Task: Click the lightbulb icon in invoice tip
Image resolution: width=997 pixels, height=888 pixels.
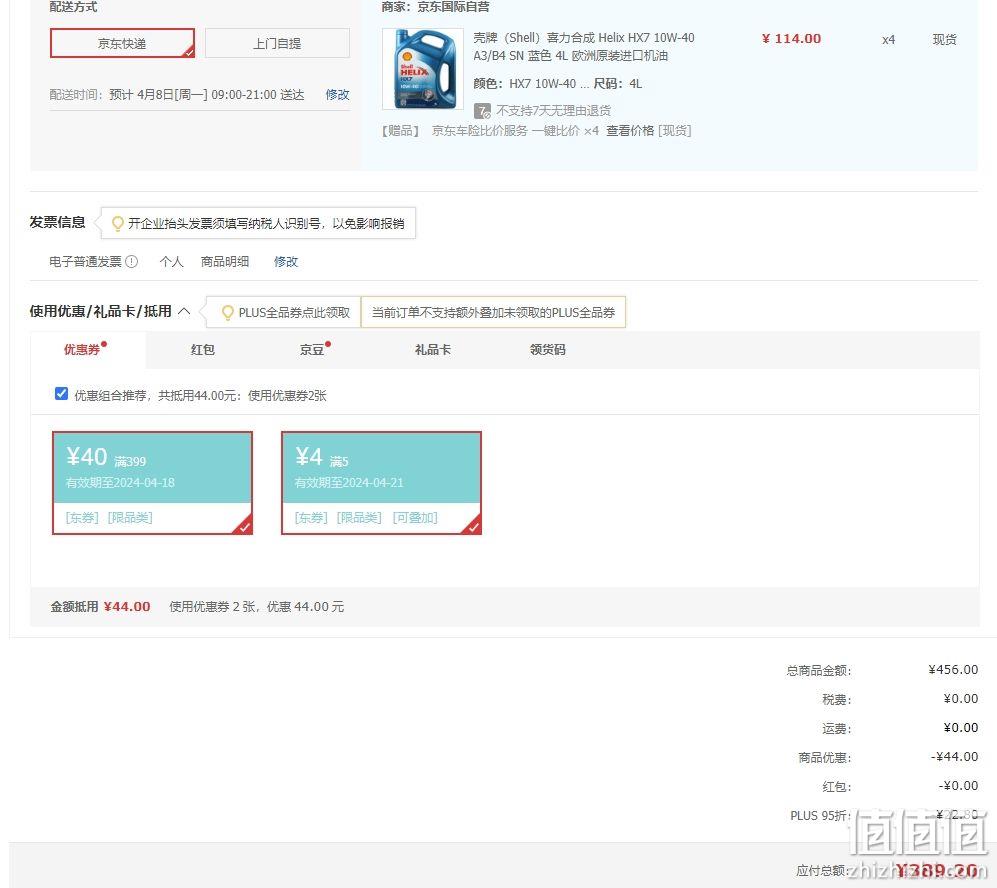Action: pyautogui.click(x=117, y=223)
